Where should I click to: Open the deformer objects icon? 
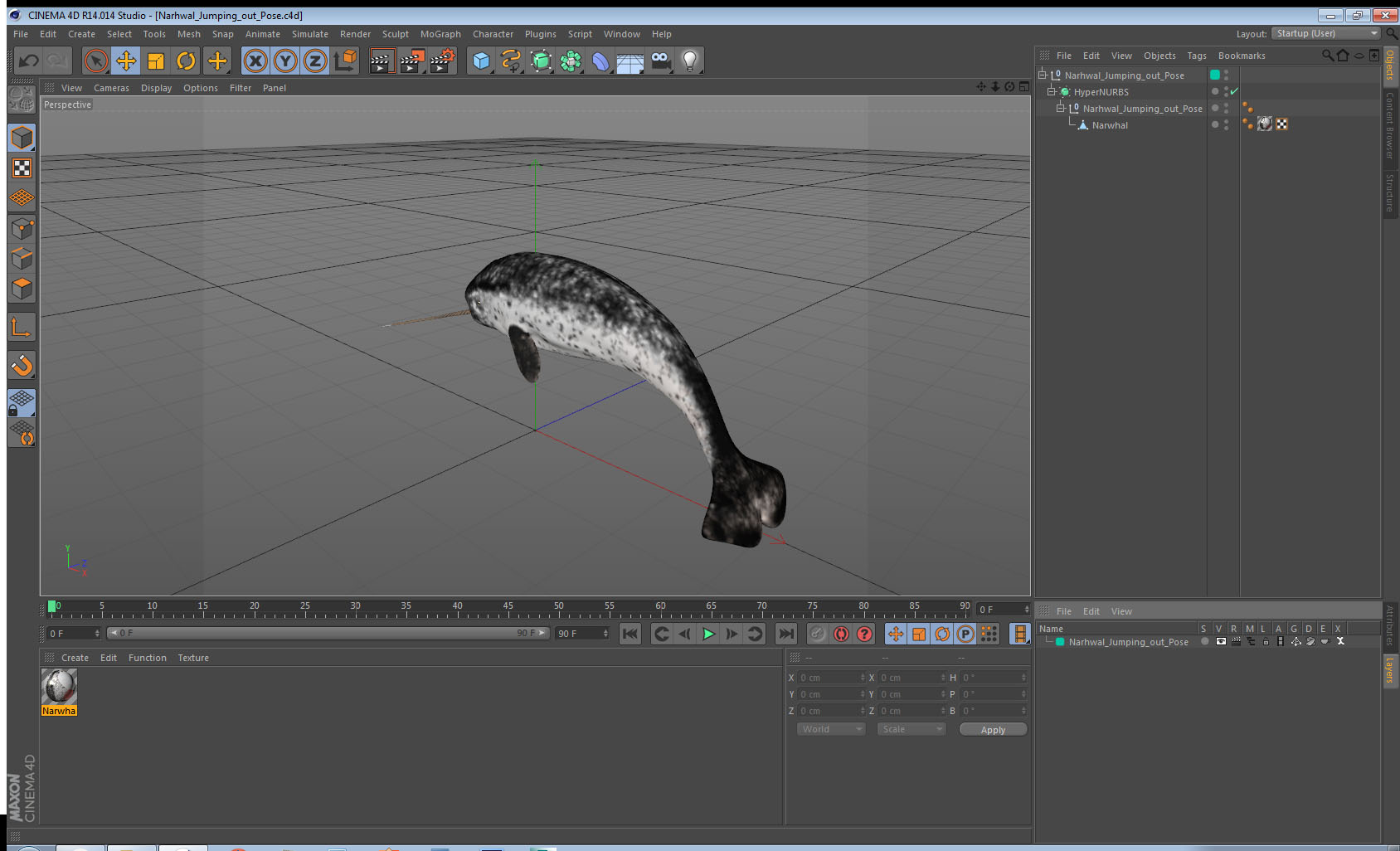[x=600, y=61]
